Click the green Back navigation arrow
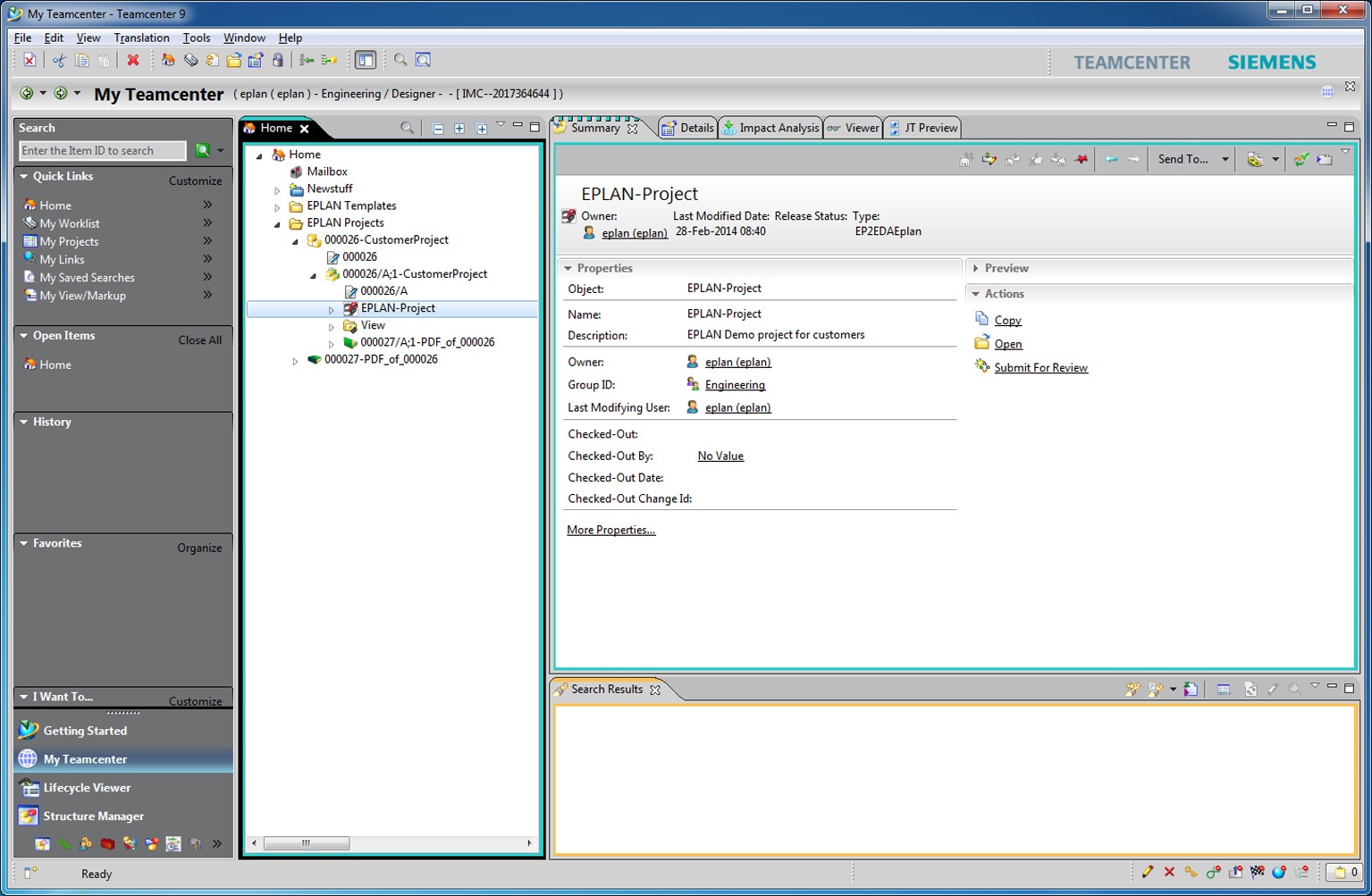This screenshot has width=1372, height=896. (x=27, y=93)
